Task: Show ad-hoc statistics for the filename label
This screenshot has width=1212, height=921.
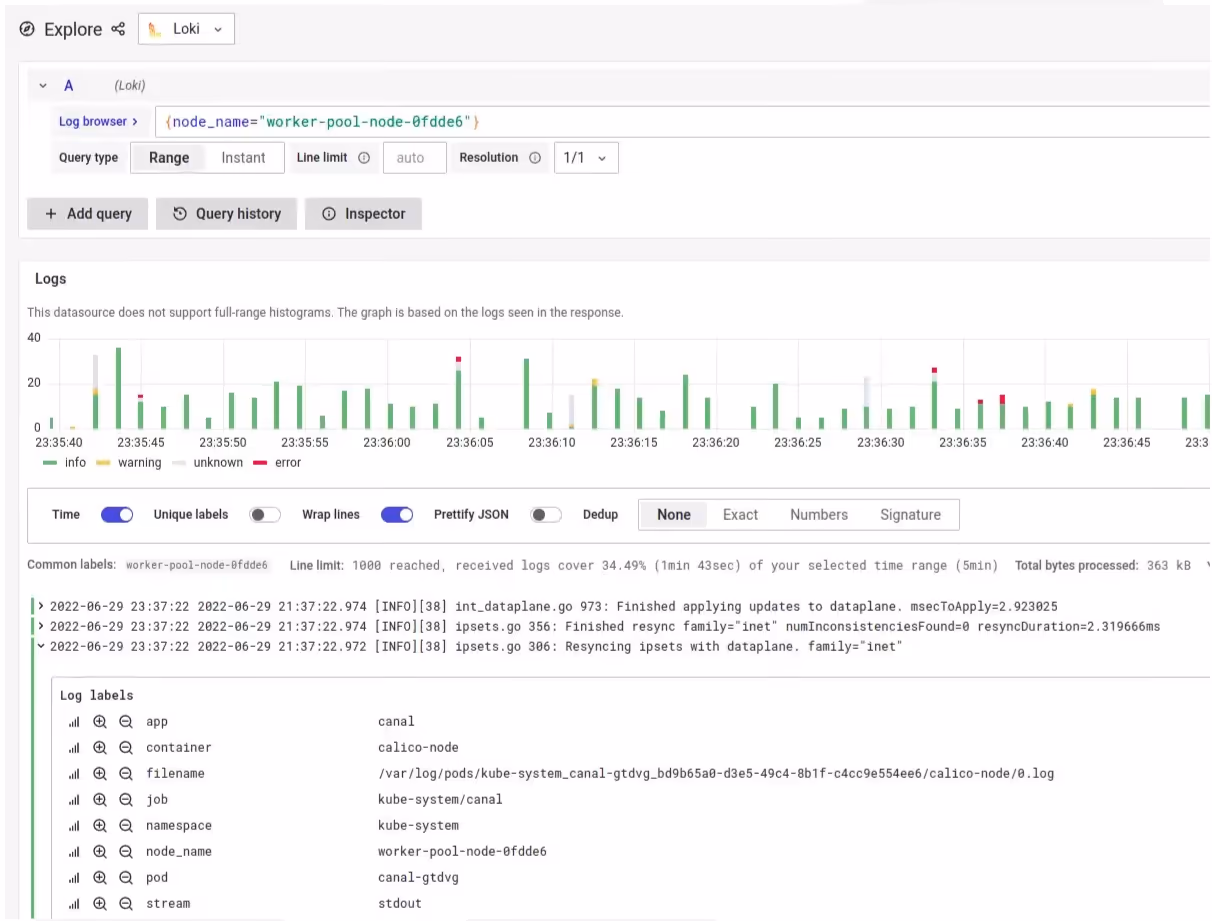Action: coord(73,774)
